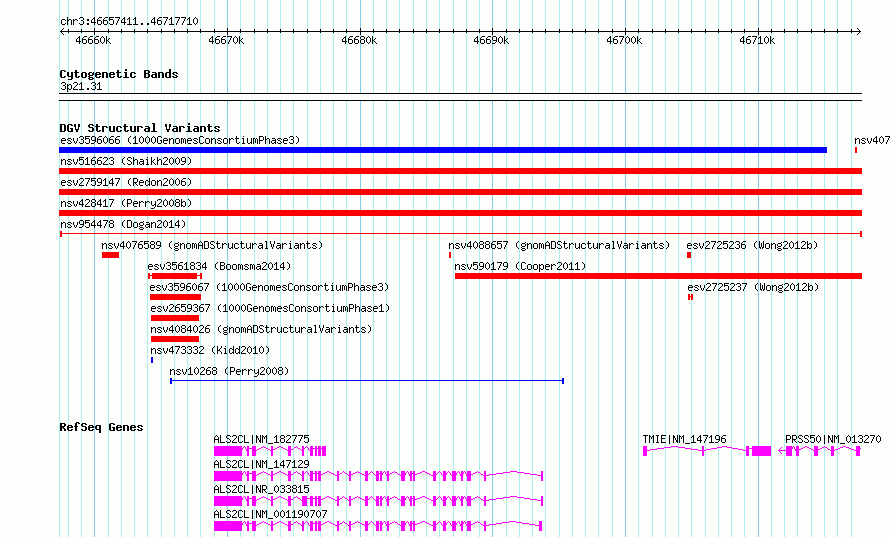Open the esv3561834 (Boomsma2014) label

pos(219,266)
